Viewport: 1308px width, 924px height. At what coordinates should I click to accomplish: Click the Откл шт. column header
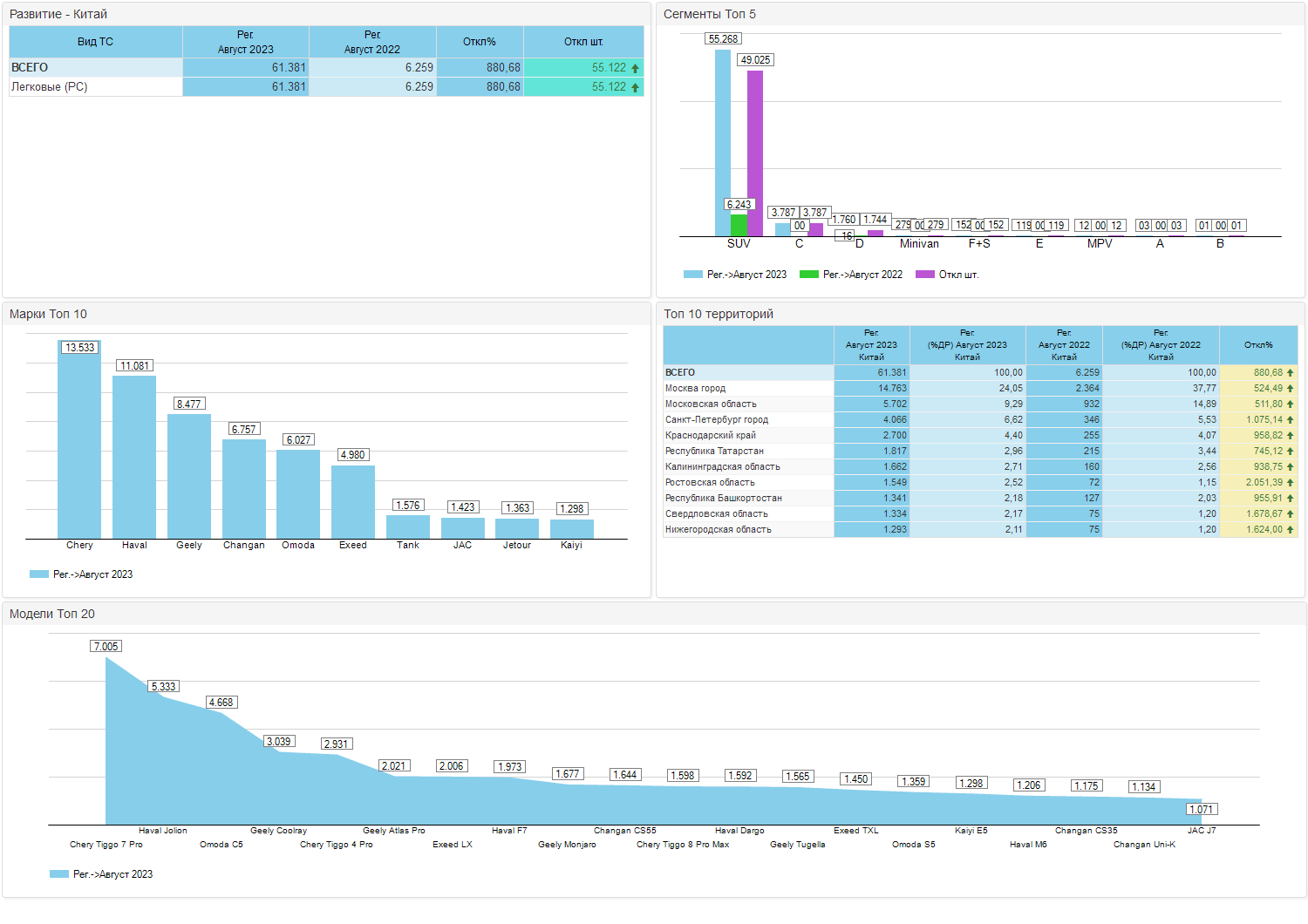click(583, 42)
